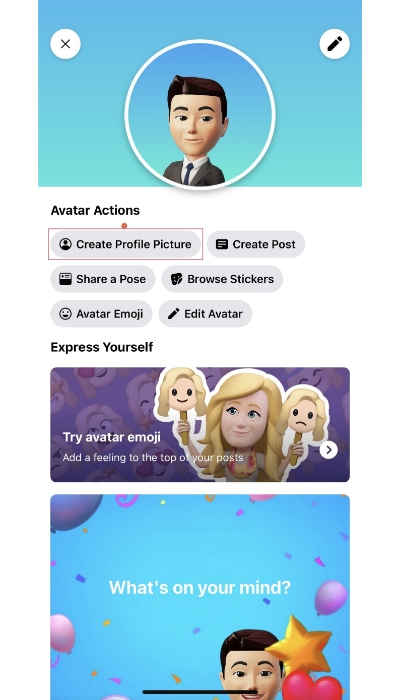Close the avatar screen with X icon
The width and height of the screenshot is (400, 700).
coord(66,44)
